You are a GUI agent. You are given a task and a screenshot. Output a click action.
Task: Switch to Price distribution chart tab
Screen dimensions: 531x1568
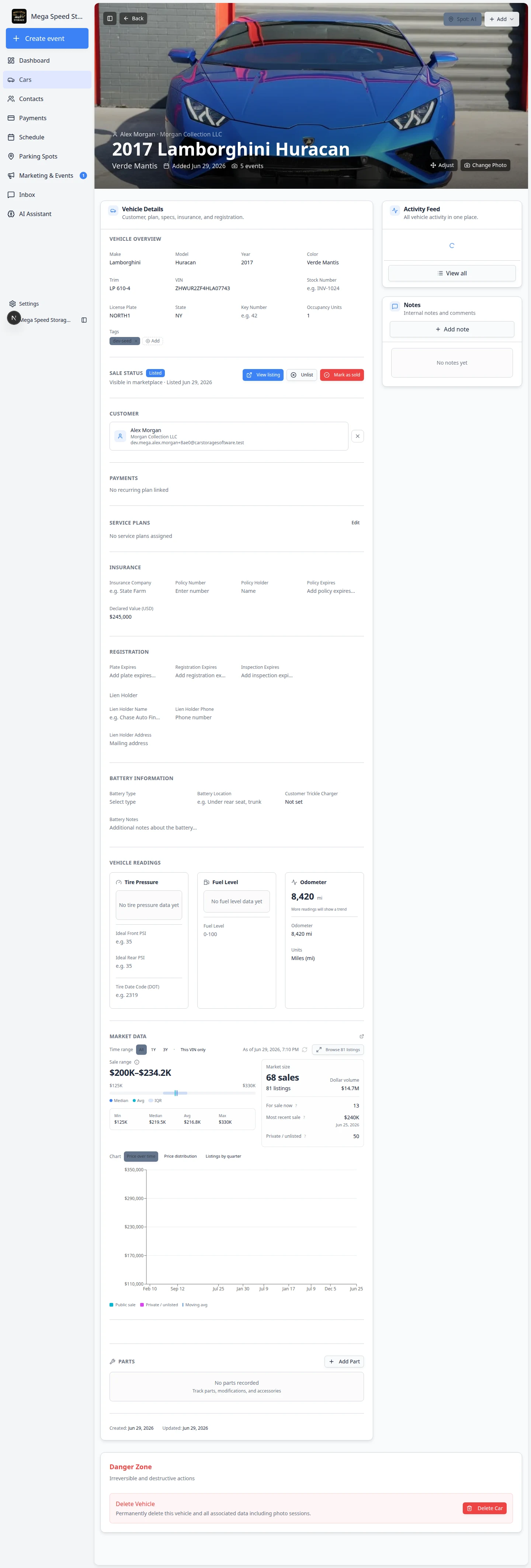tap(180, 1157)
